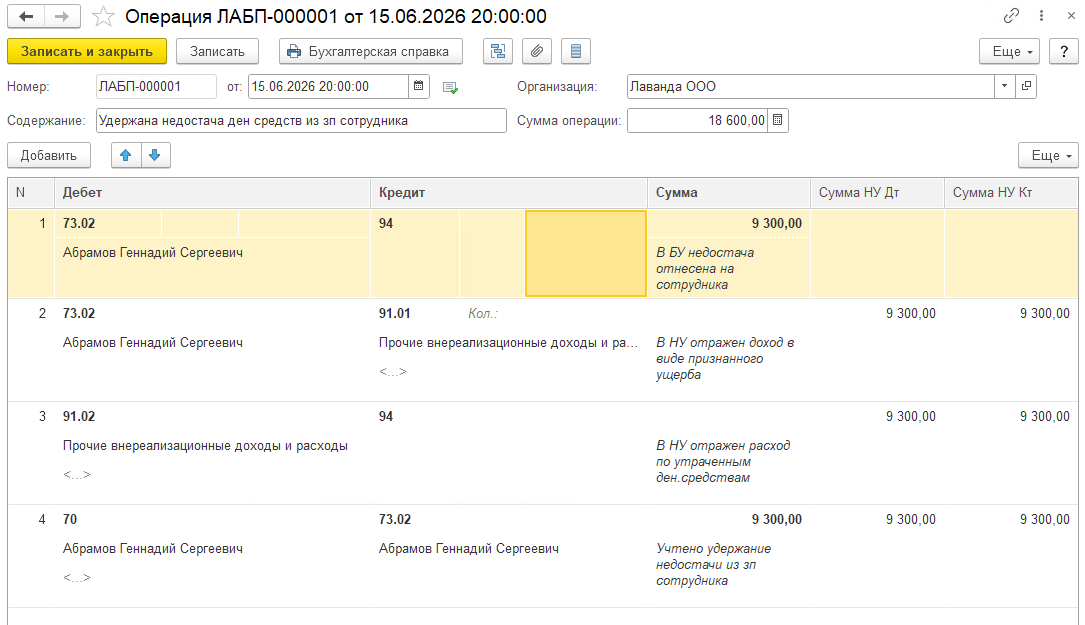
Task: Select debit account 70 in row 4
Action: point(70,520)
